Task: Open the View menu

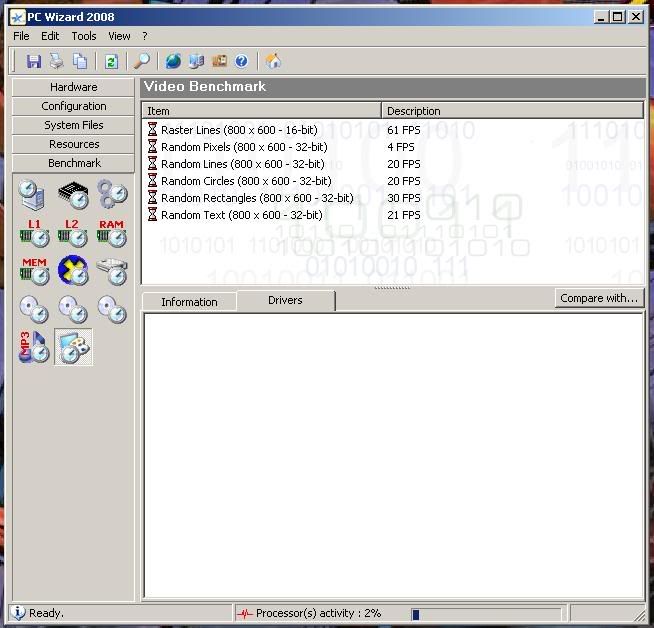Action: point(119,36)
